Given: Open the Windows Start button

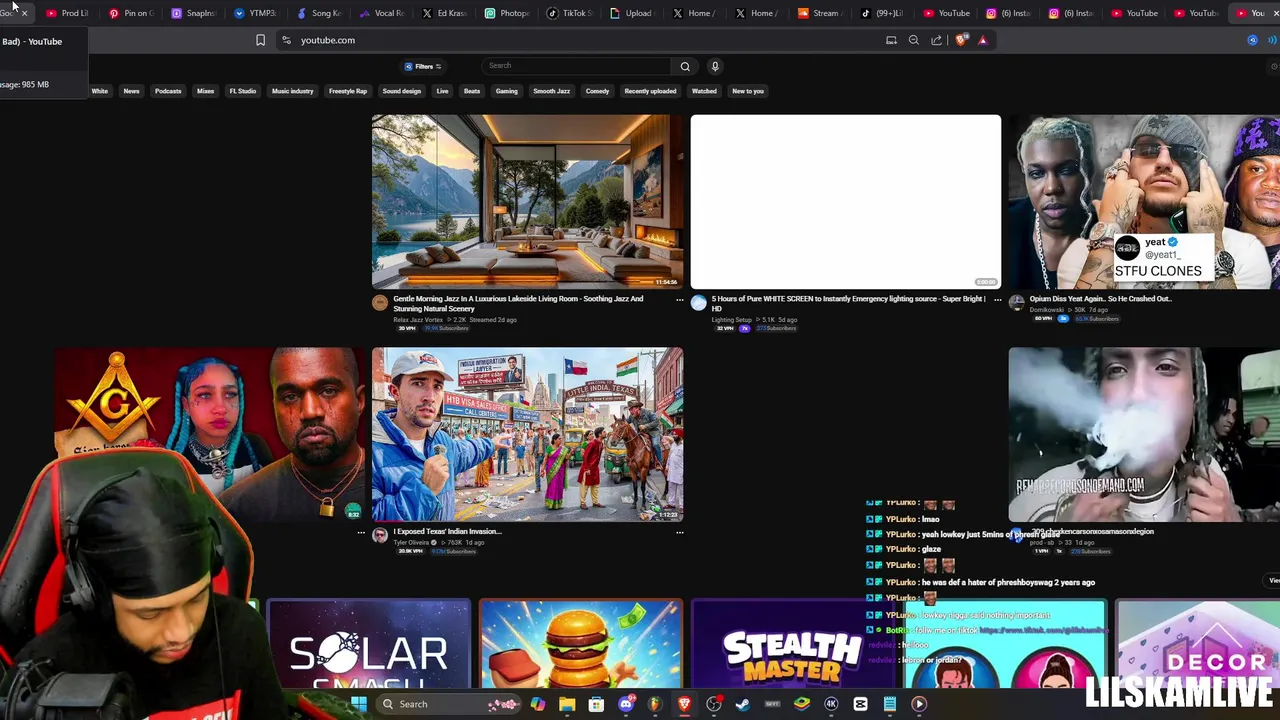Looking at the screenshot, I should coord(359,704).
